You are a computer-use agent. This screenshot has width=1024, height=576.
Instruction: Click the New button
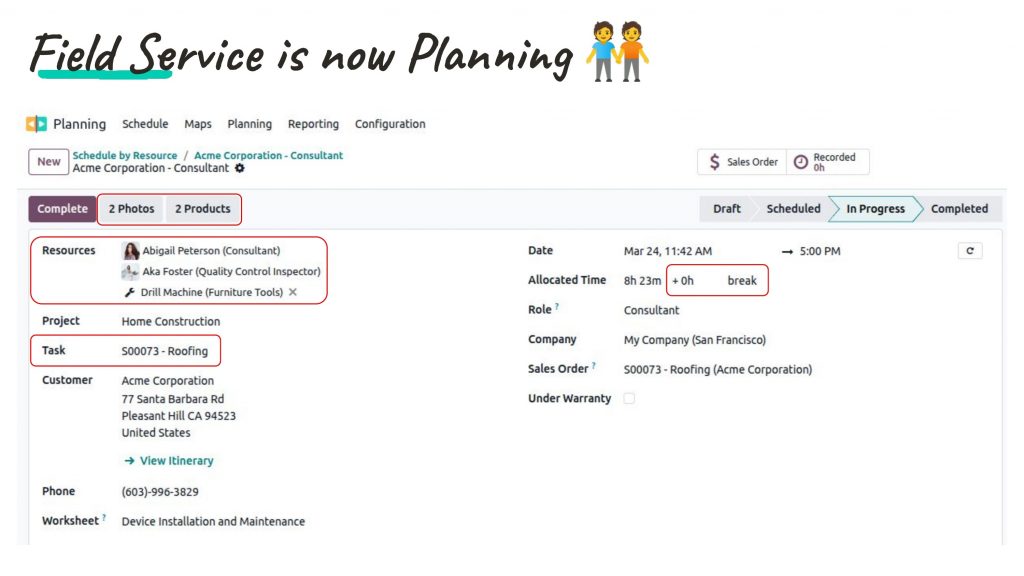(48, 161)
